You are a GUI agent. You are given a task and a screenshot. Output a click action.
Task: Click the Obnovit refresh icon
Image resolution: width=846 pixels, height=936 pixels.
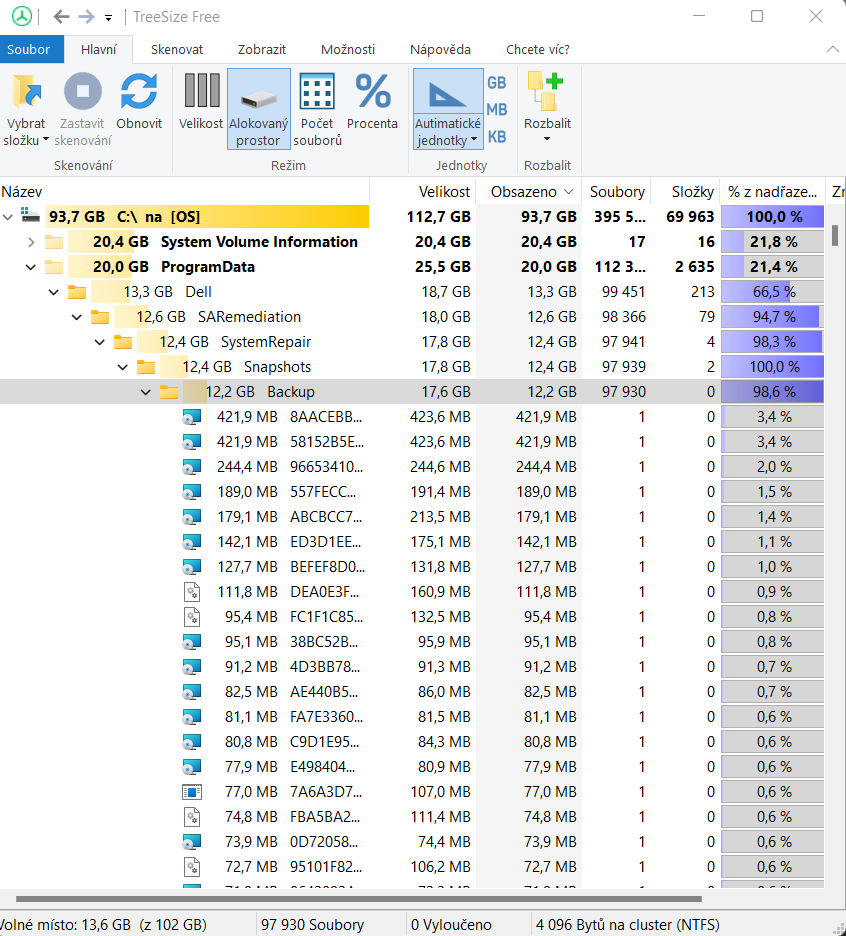(x=139, y=93)
